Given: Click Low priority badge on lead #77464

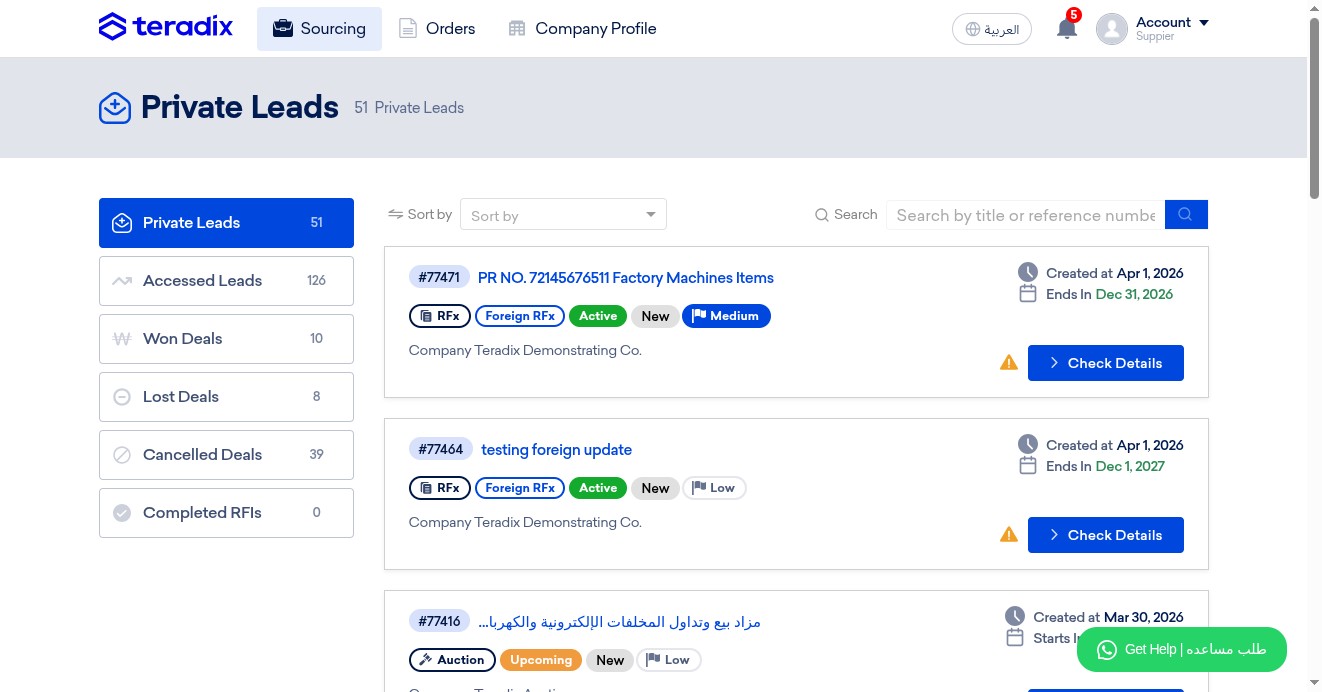Looking at the screenshot, I should pyautogui.click(x=714, y=488).
